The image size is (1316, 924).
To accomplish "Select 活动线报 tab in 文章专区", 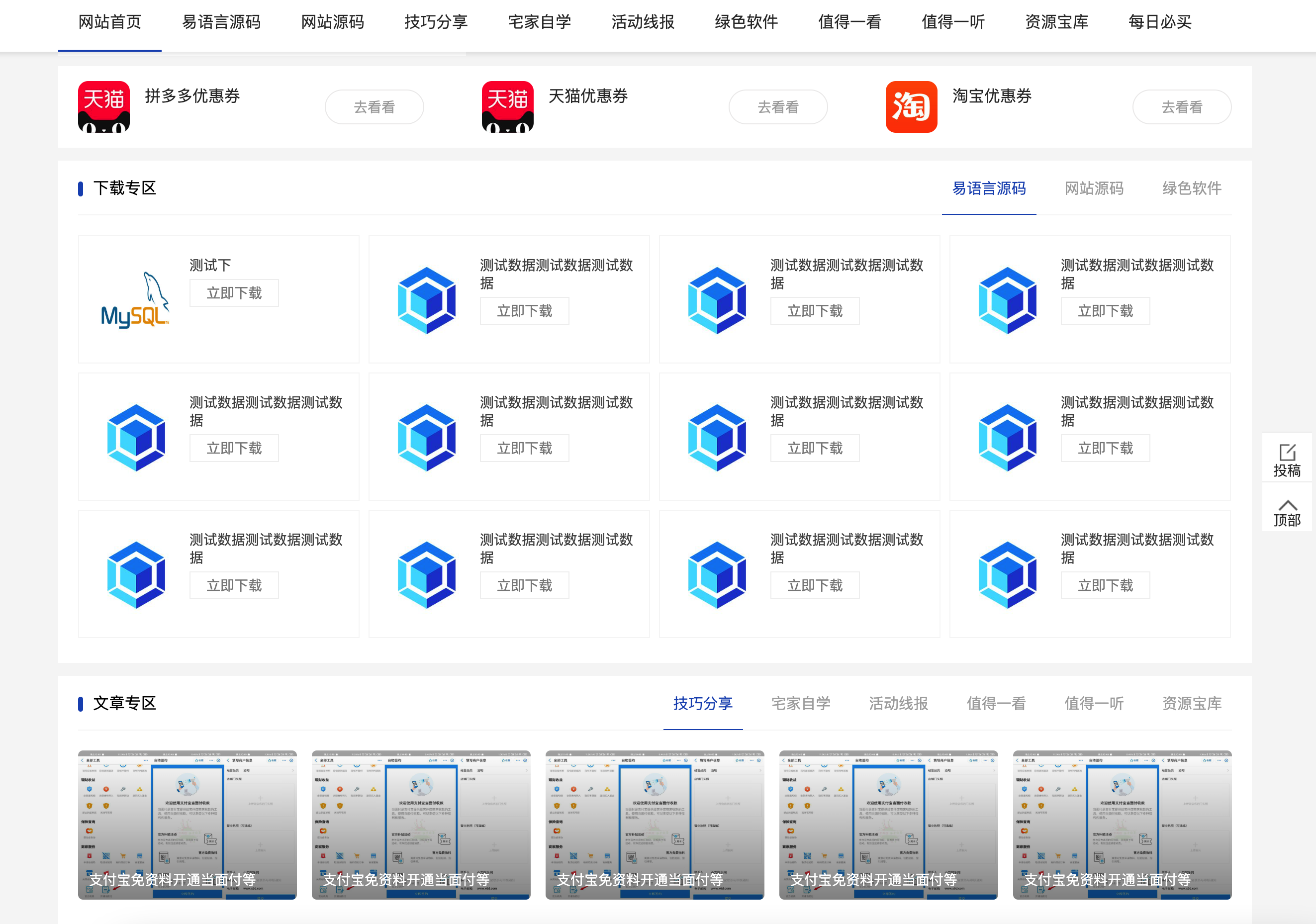I will point(898,703).
